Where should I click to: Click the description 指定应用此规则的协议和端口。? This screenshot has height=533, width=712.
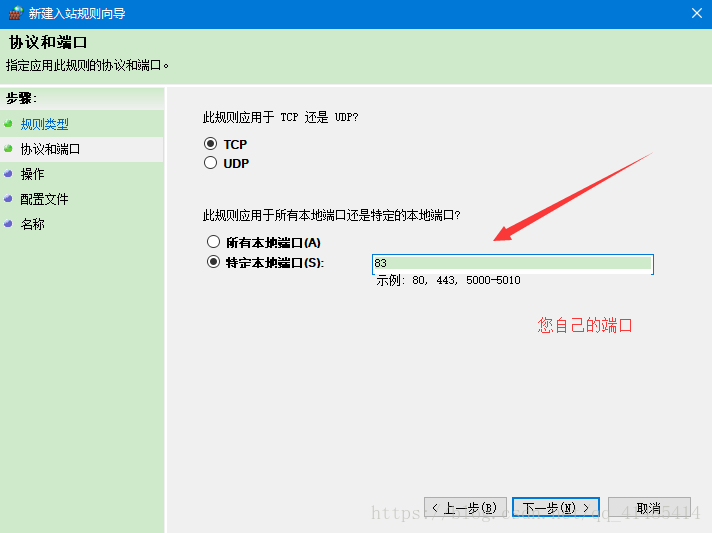[88, 65]
